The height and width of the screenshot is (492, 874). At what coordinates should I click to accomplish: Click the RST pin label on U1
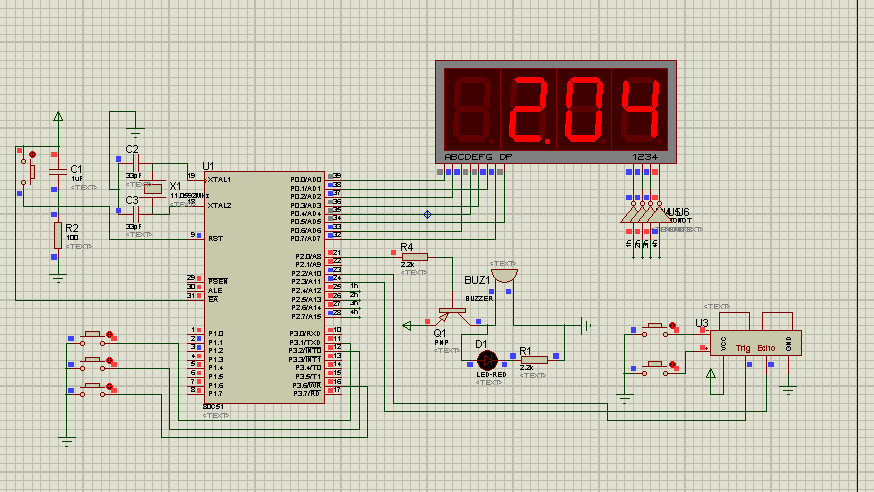tap(216, 238)
